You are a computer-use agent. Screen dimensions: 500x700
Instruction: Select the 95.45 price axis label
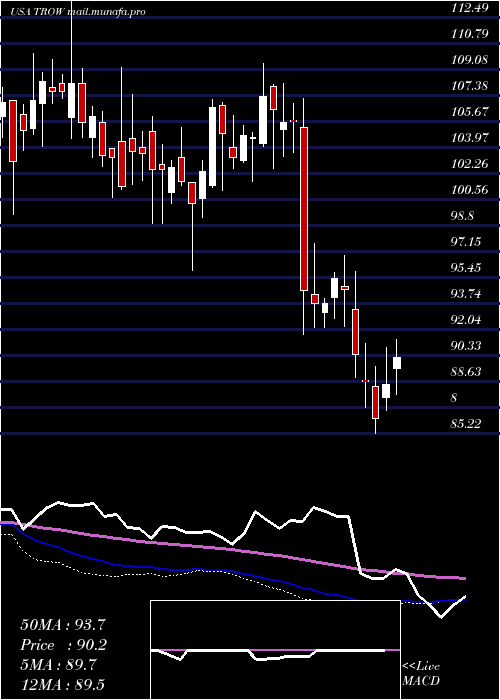click(x=466, y=267)
